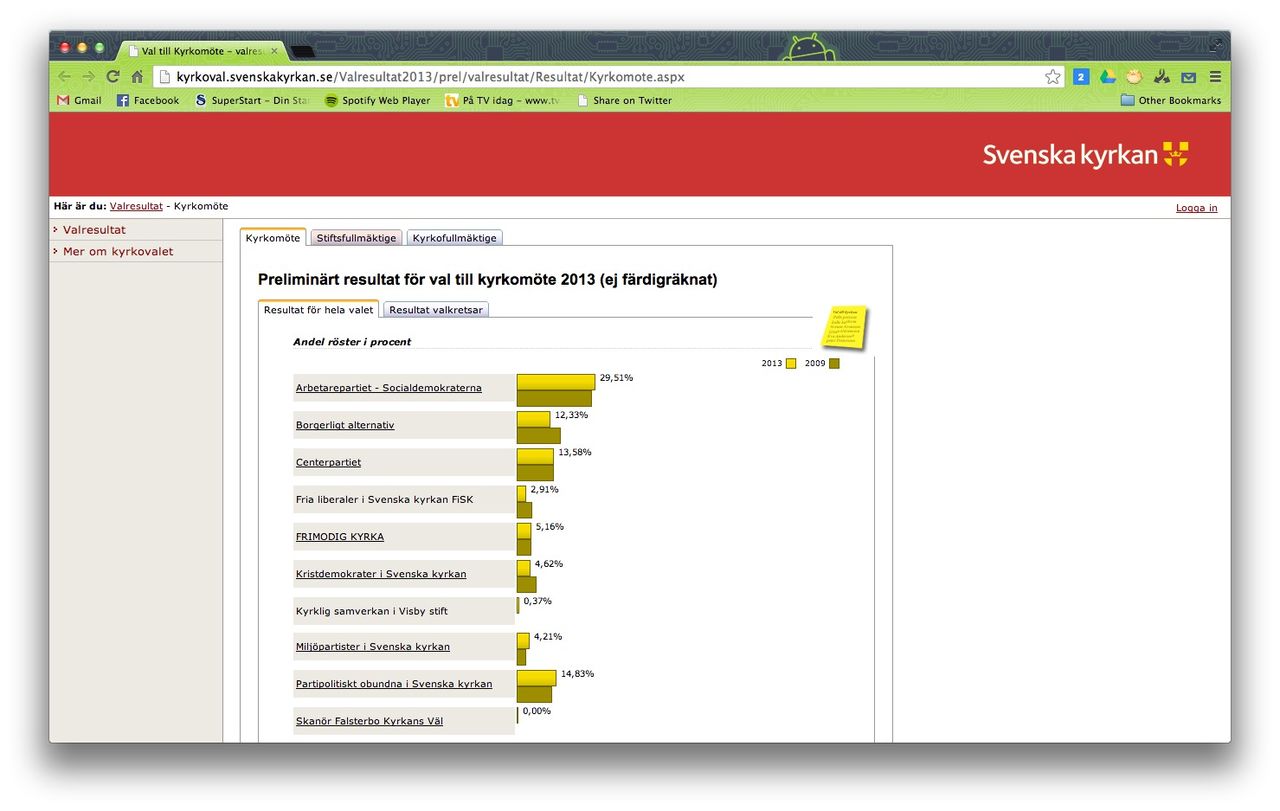Click the Chrome hamburger menu icon
Viewport: 1280px width, 811px height.
(1215, 76)
